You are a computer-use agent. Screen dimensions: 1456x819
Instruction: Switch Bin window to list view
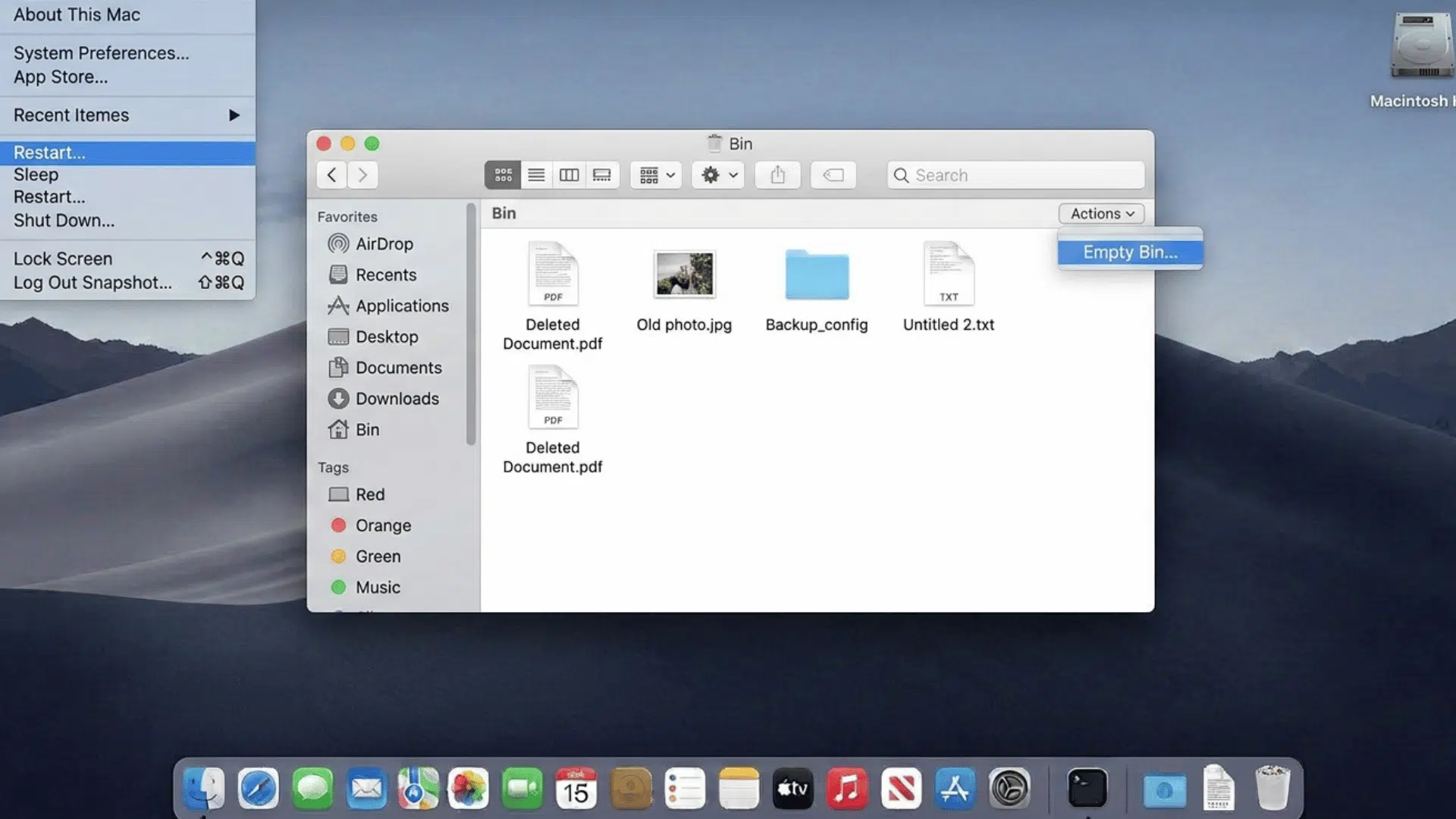pyautogui.click(x=536, y=175)
